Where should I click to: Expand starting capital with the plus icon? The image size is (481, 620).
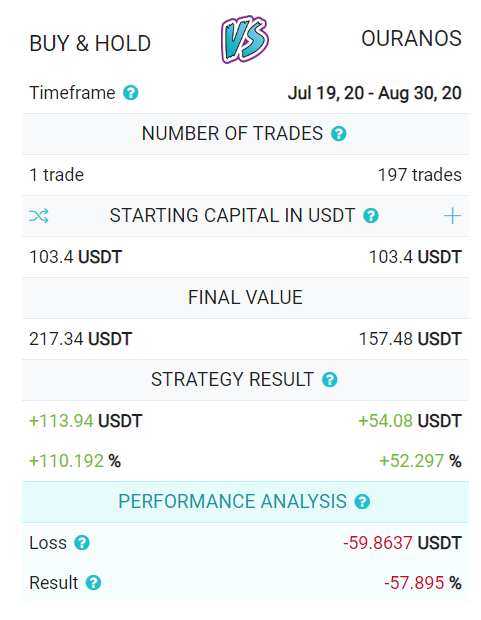coord(452,216)
